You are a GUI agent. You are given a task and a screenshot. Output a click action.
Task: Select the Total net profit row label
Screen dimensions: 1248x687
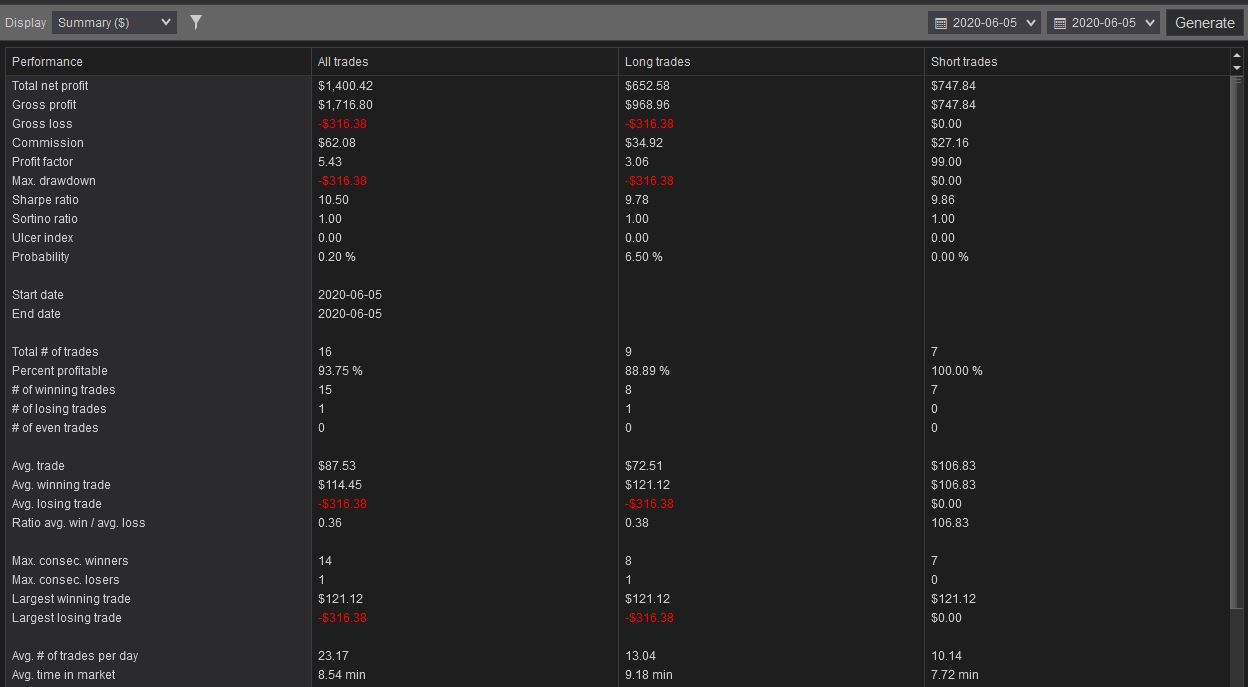[x=50, y=86]
